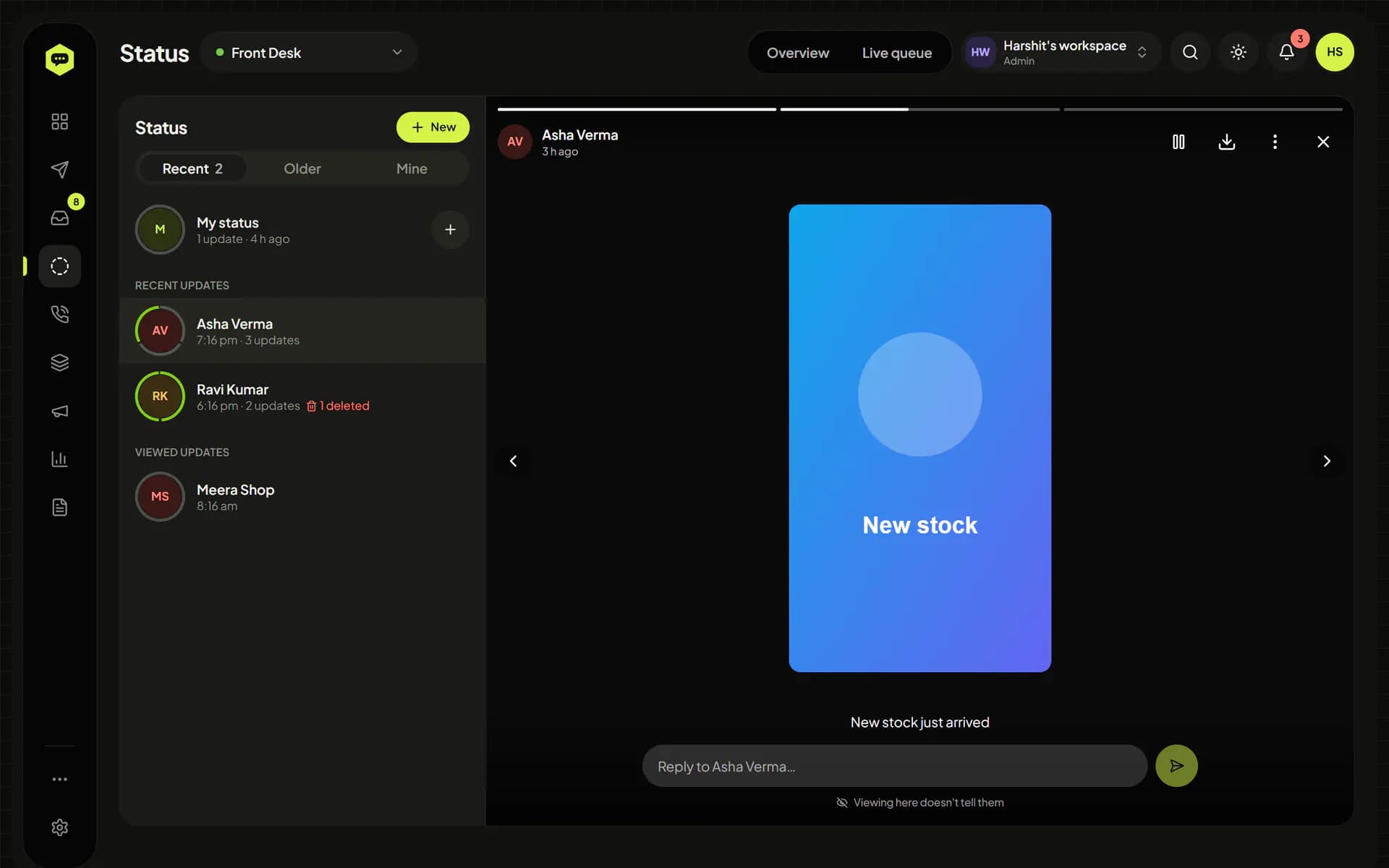The height and width of the screenshot is (868, 1389).
Task: Open the New stock status image
Action: coord(919,438)
